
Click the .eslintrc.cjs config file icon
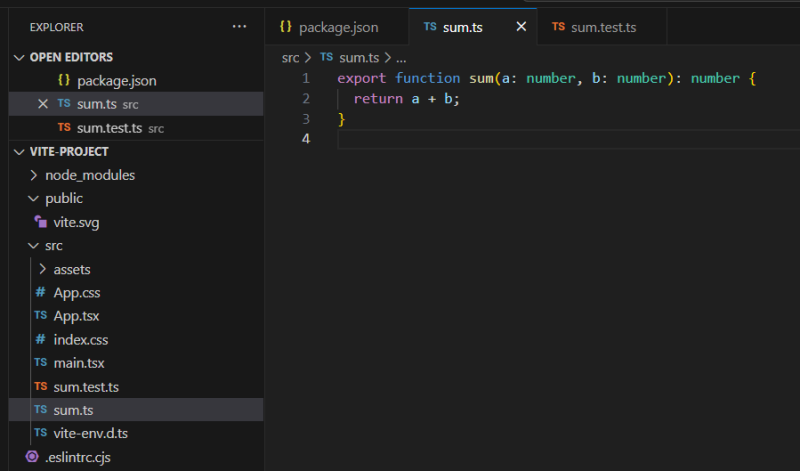32,456
